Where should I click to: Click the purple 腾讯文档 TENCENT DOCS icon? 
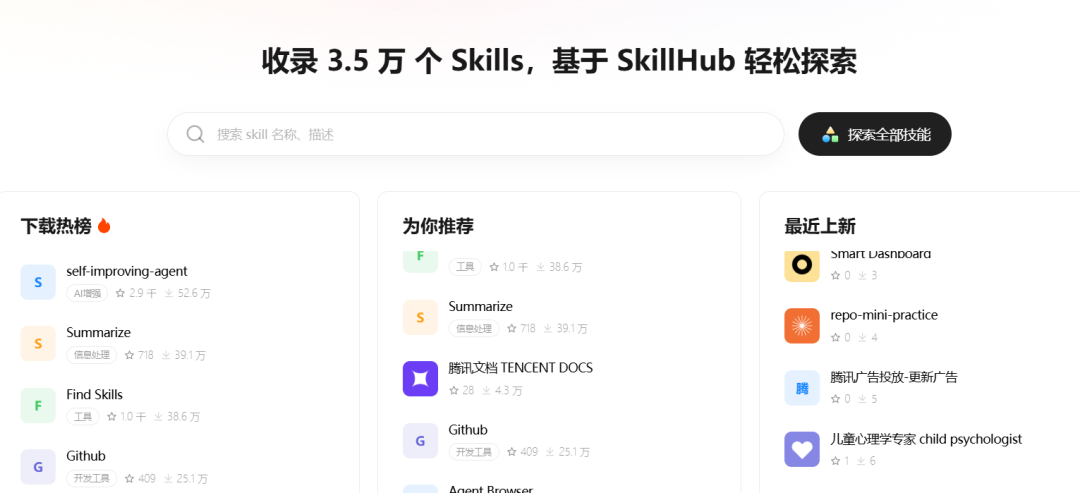pyautogui.click(x=420, y=379)
